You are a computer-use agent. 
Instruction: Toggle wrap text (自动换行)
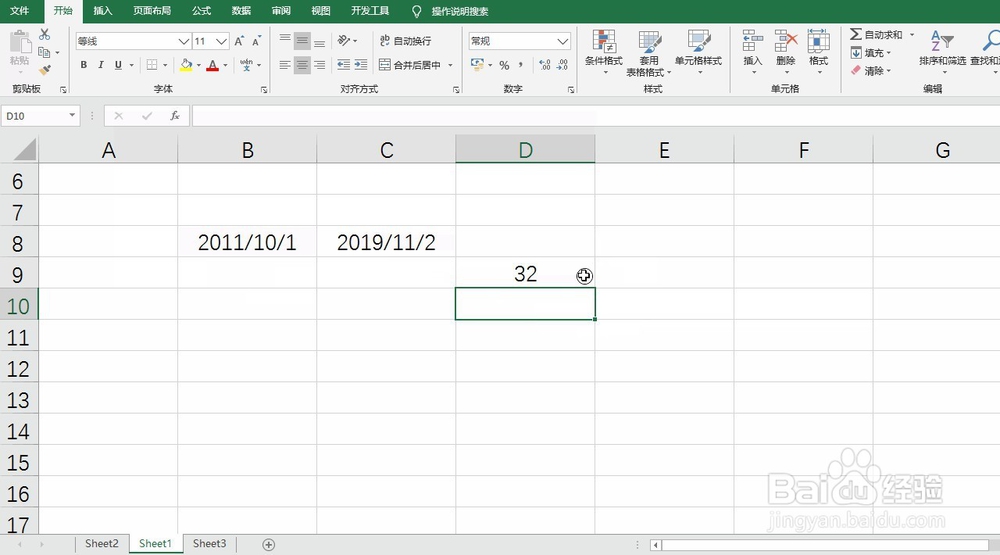tap(405, 41)
